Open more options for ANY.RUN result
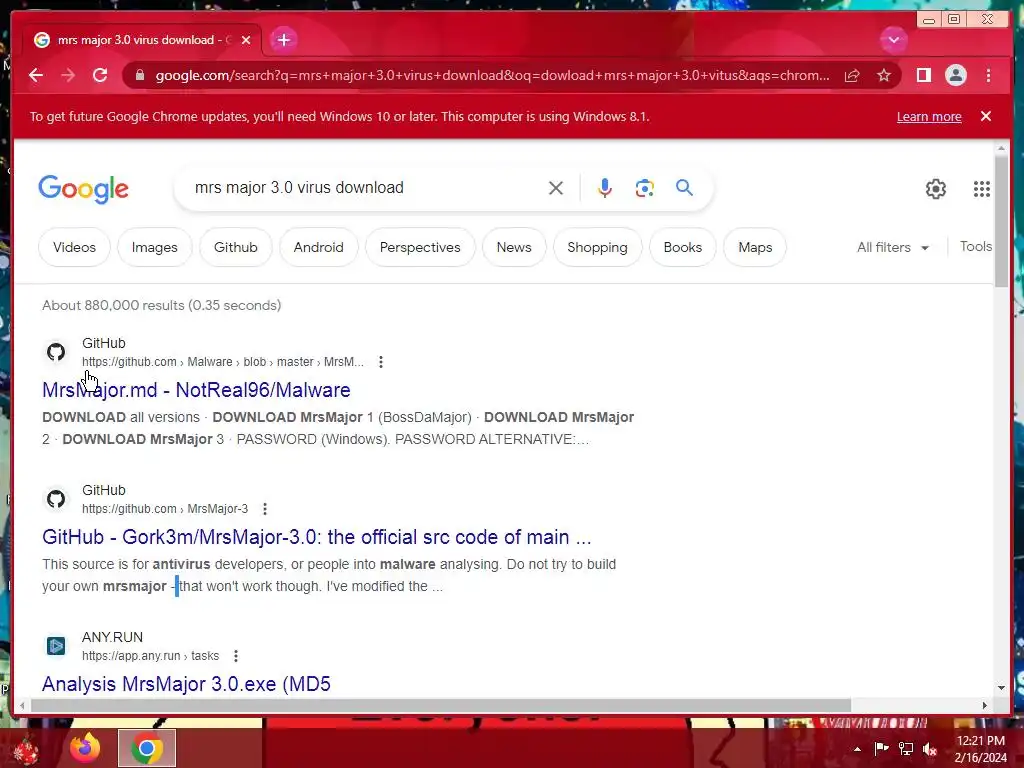 [236, 656]
